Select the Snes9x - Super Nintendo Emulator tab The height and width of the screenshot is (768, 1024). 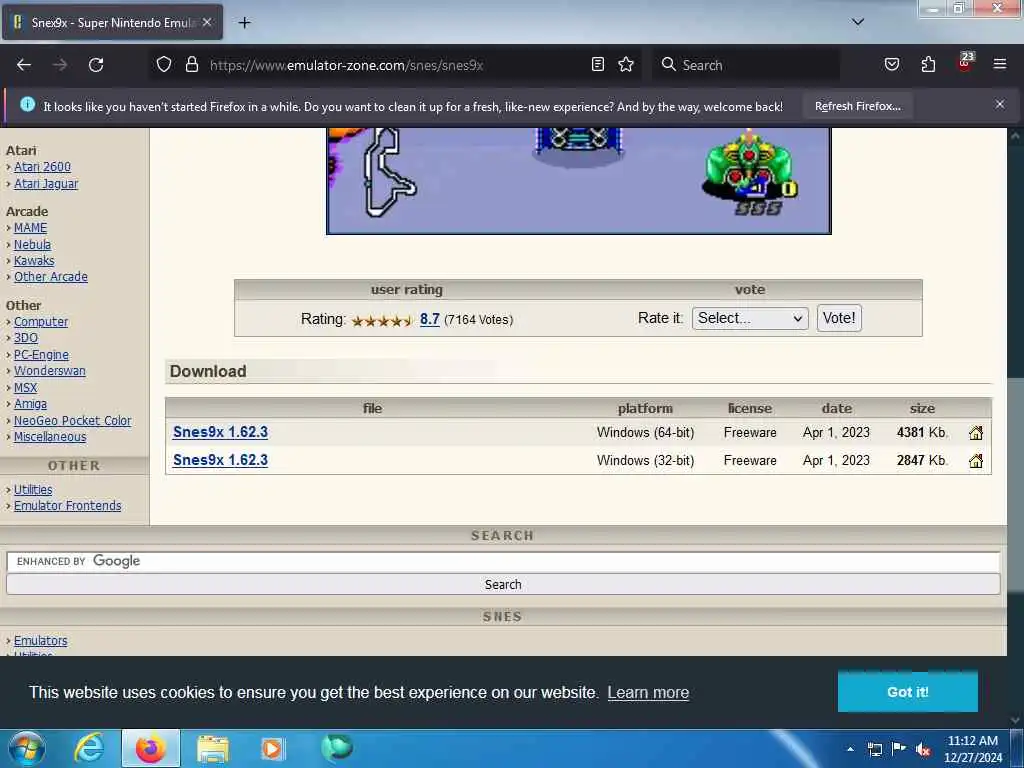coord(112,22)
